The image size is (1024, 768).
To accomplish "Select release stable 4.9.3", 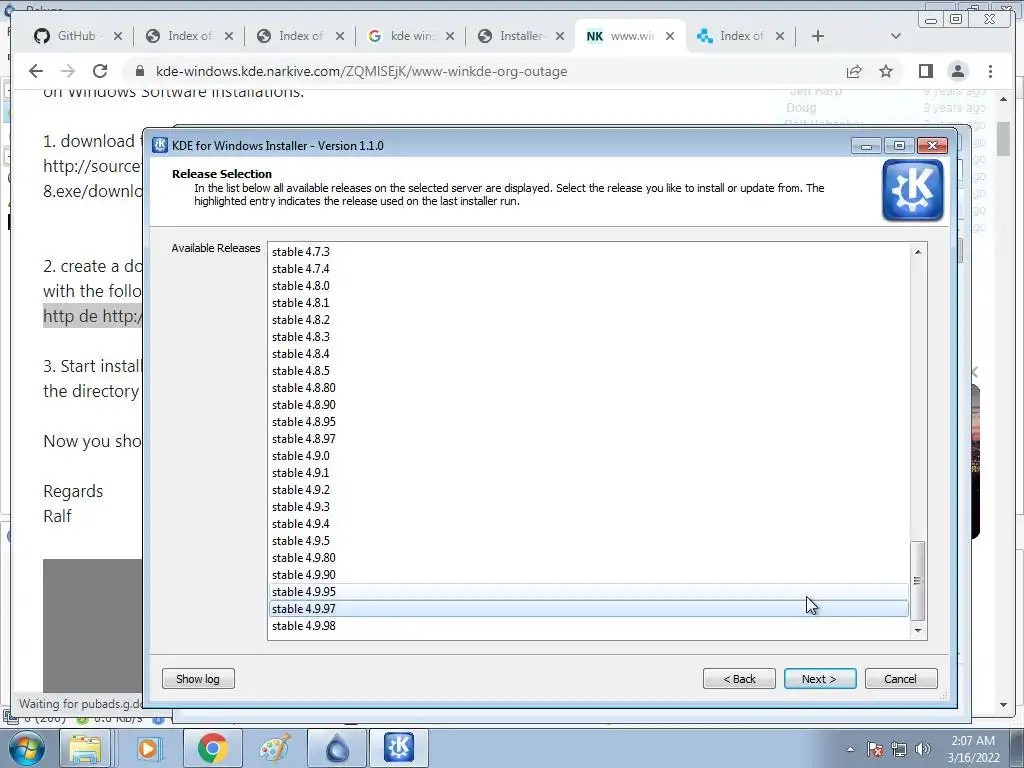I will [588, 507].
